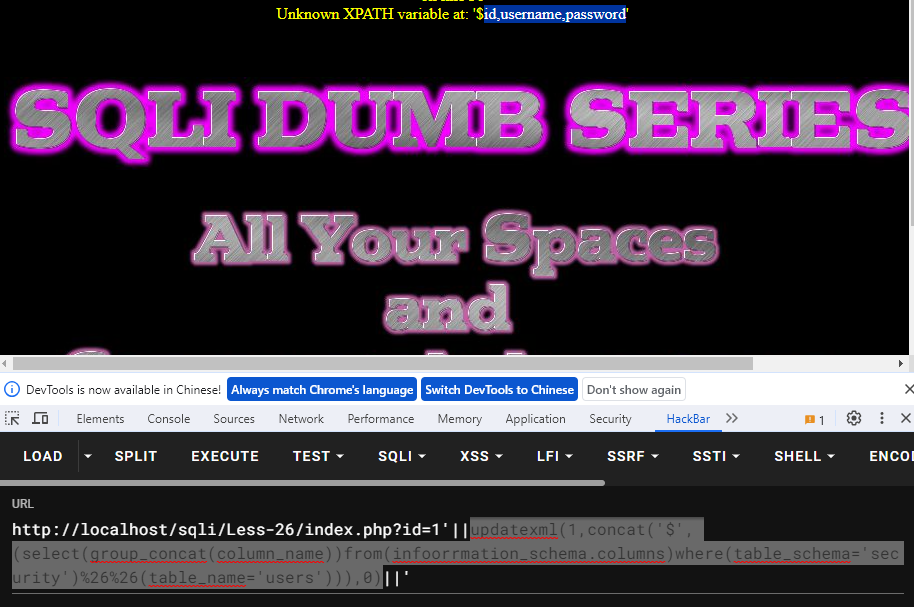Viewport: 914px width, 607px height.
Task: Click the page scrollbar right arrow
Action: (901, 363)
